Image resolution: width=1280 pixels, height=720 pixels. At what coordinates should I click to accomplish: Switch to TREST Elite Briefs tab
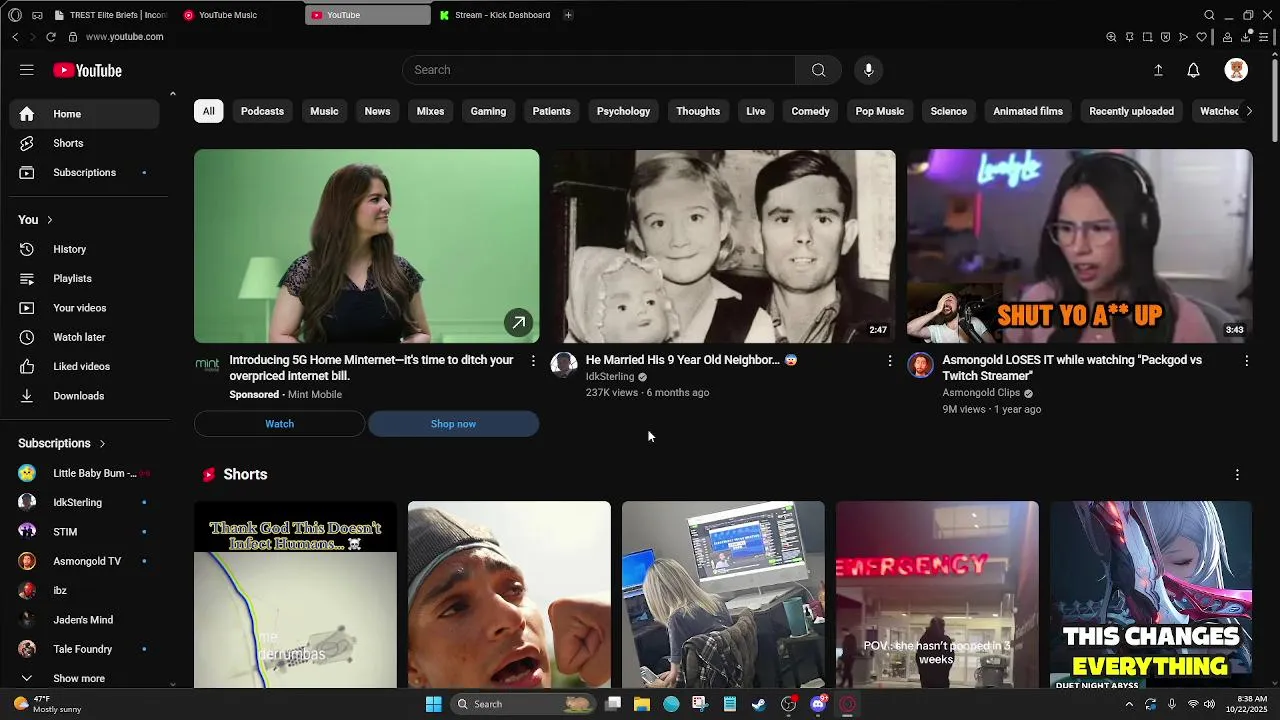(112, 15)
